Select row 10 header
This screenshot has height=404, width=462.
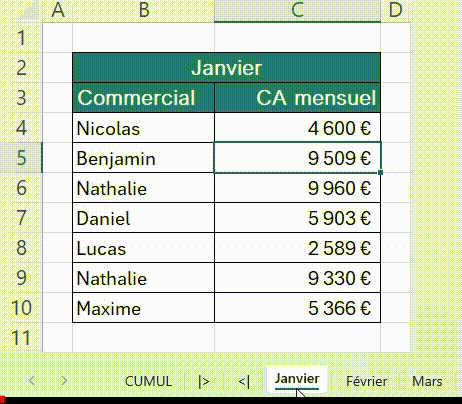[x=21, y=307]
